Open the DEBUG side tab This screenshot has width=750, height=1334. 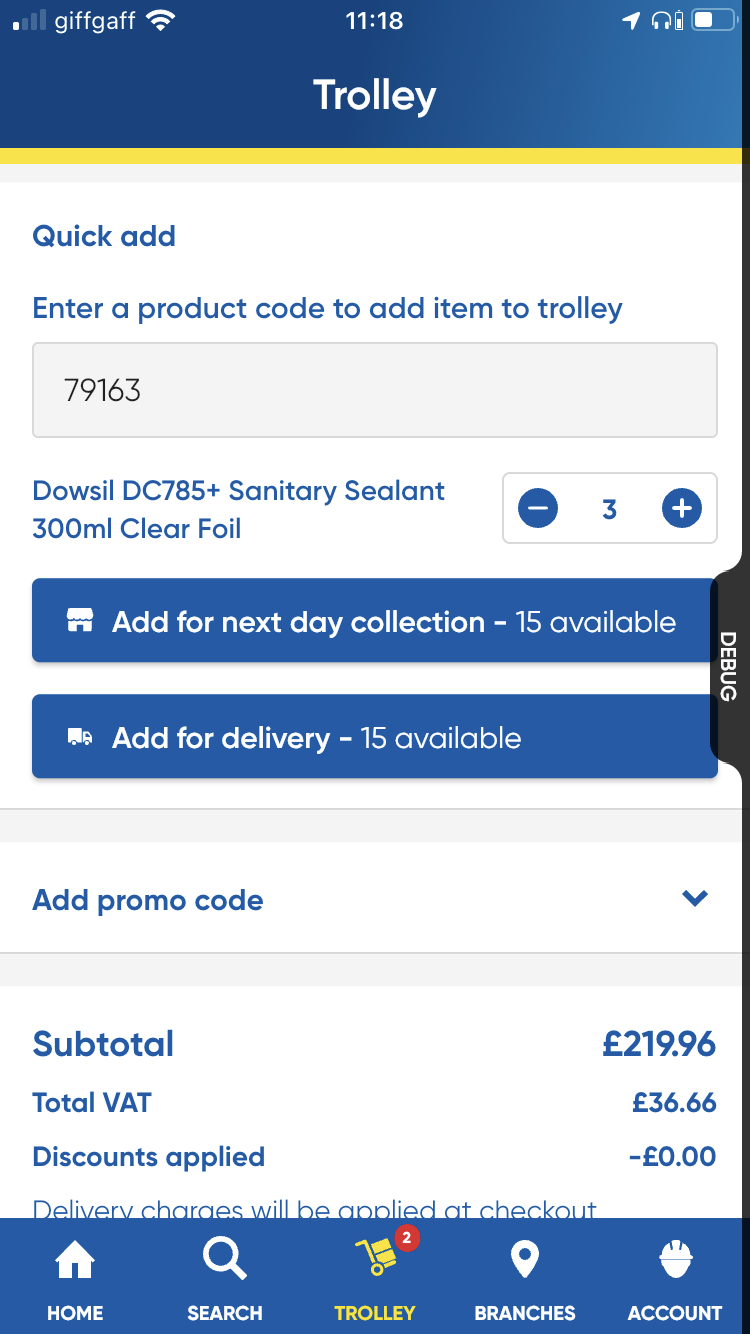coord(728,666)
